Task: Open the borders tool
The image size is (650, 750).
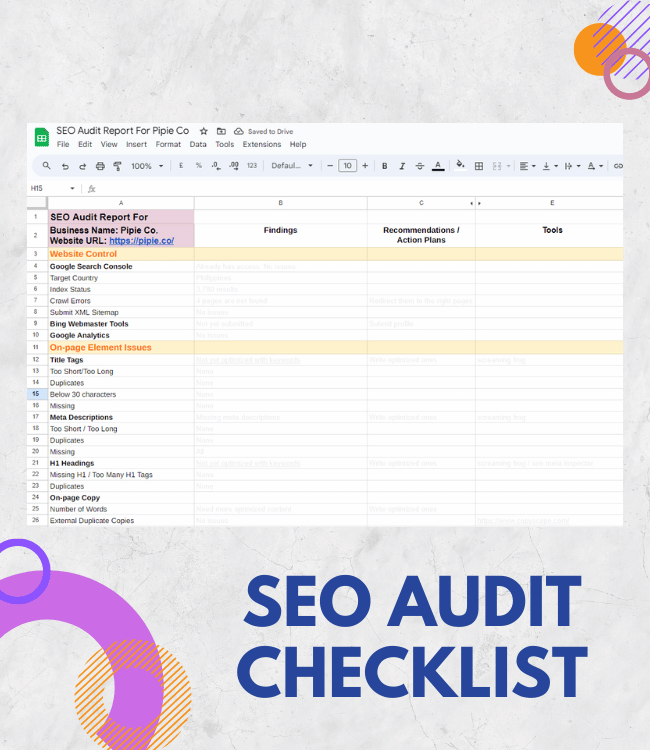Action: pos(479,166)
